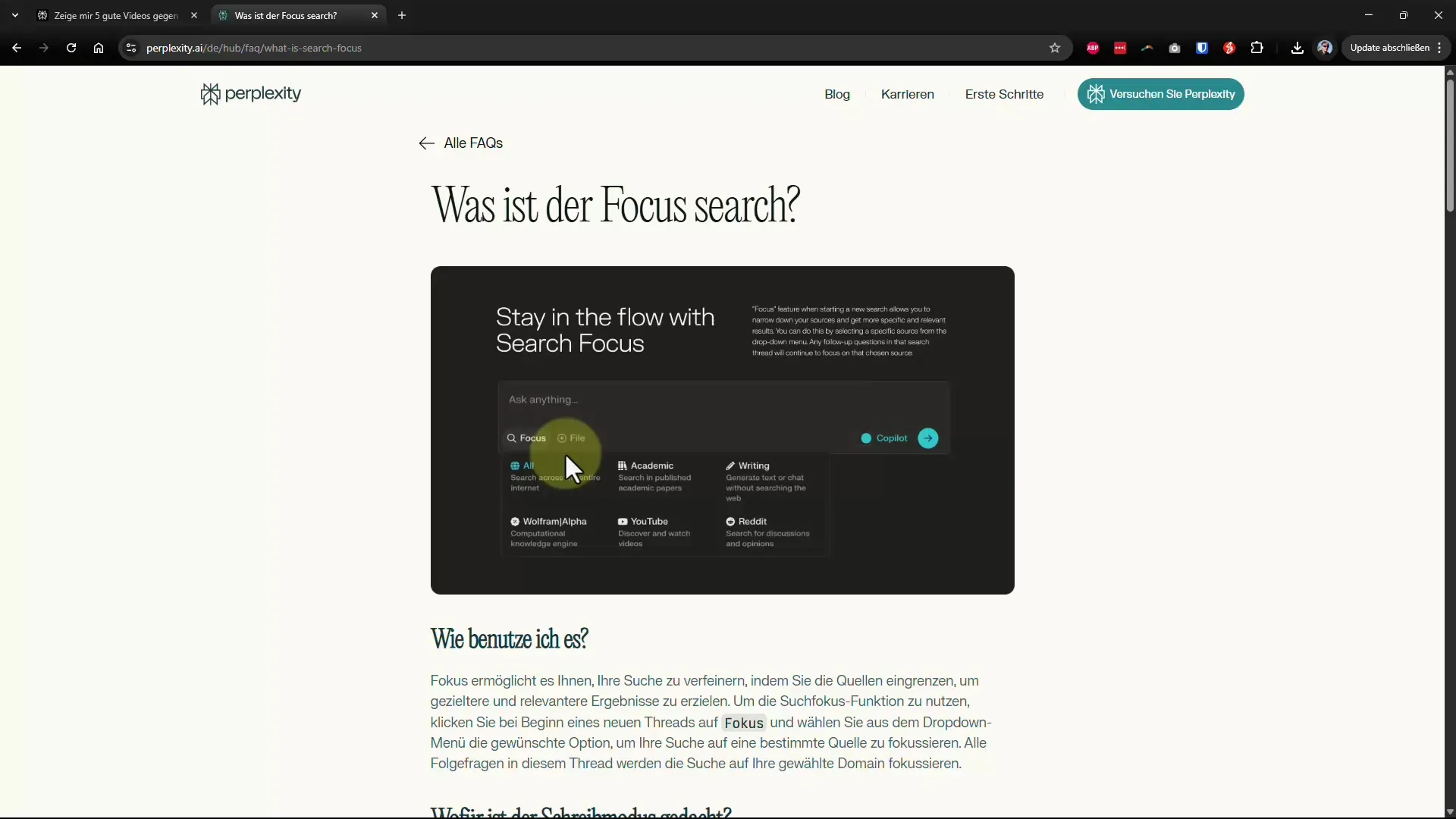Click the Focus label in preview

coord(526,438)
